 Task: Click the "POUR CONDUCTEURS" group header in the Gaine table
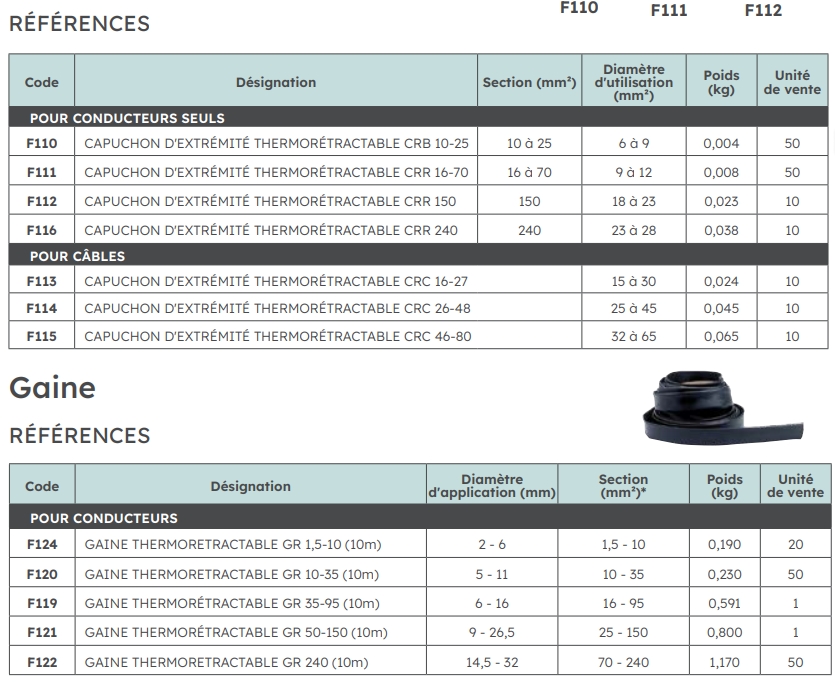pyautogui.click(x=104, y=518)
